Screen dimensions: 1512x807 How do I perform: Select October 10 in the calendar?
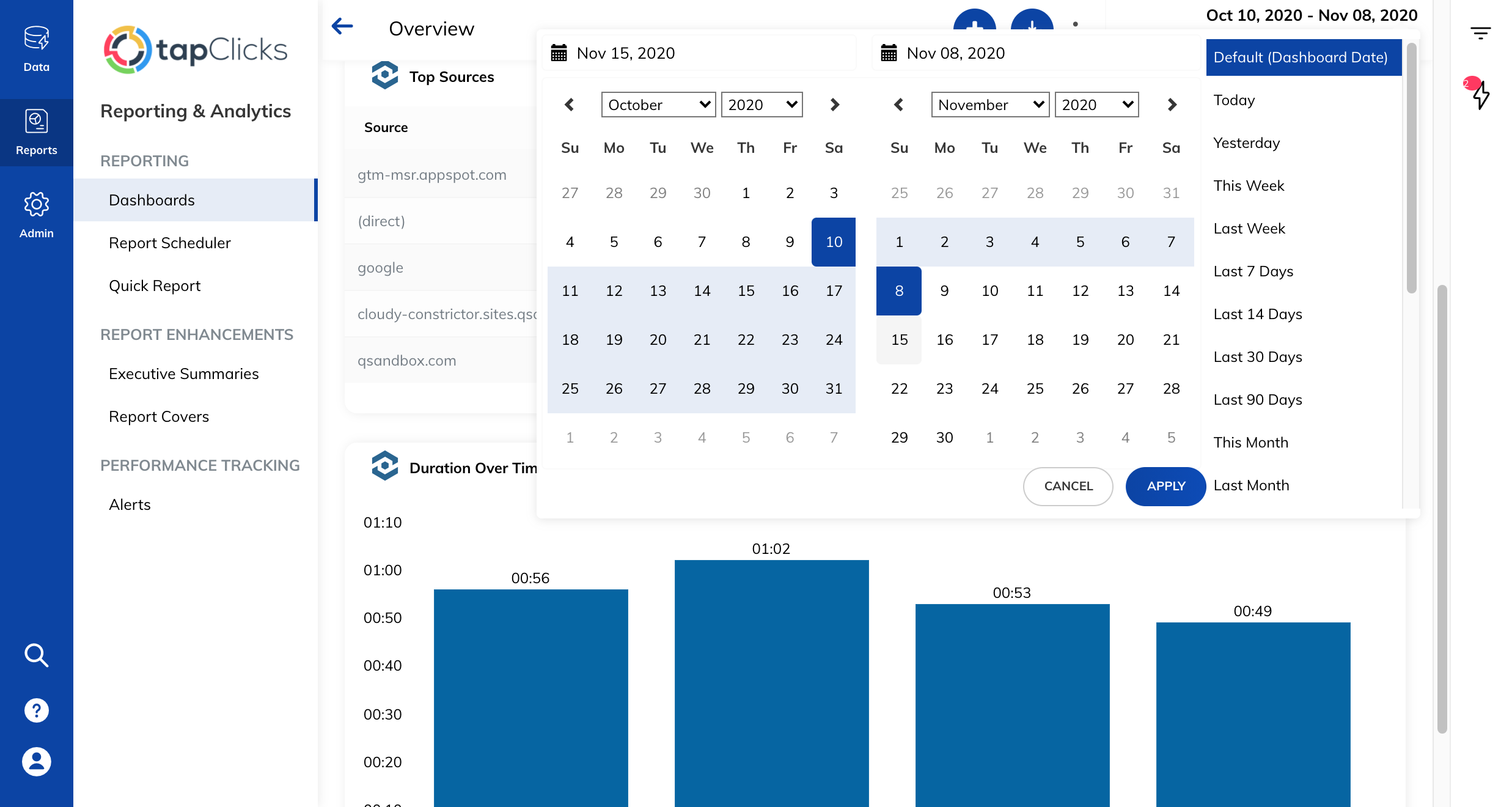(834, 242)
